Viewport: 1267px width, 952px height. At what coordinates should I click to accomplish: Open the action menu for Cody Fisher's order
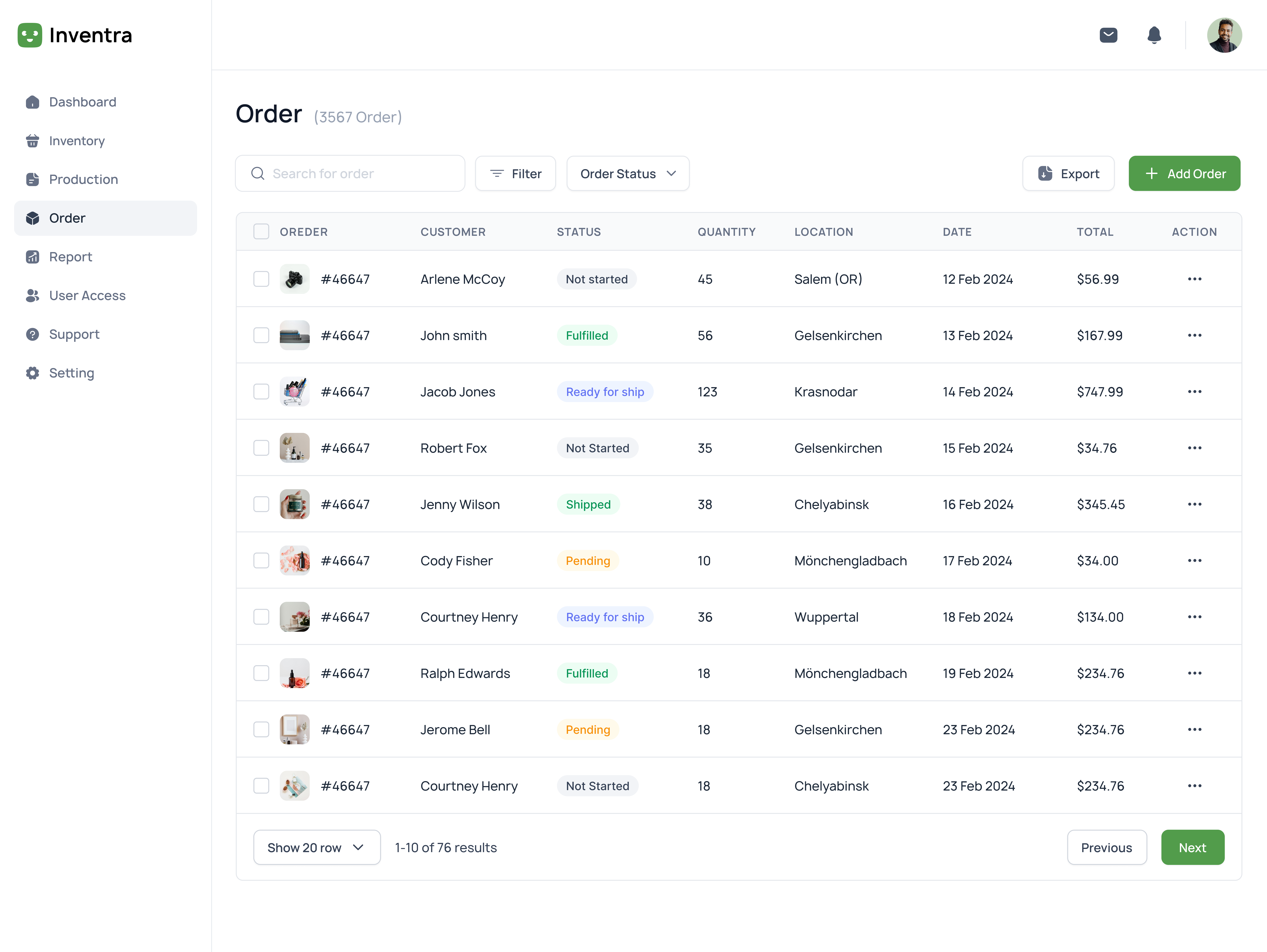pos(1195,560)
